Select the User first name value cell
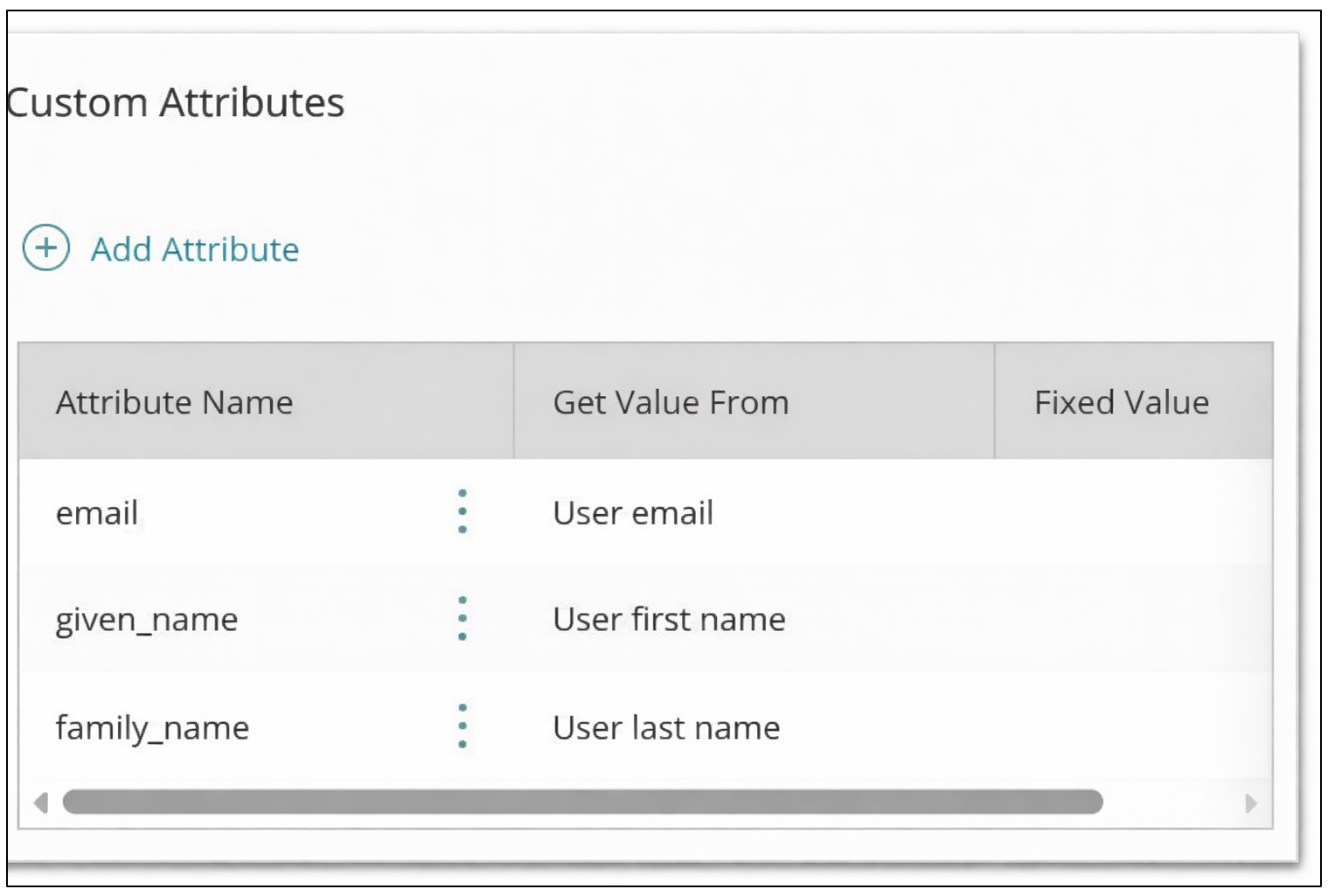The width and height of the screenshot is (1328, 896). (754, 619)
